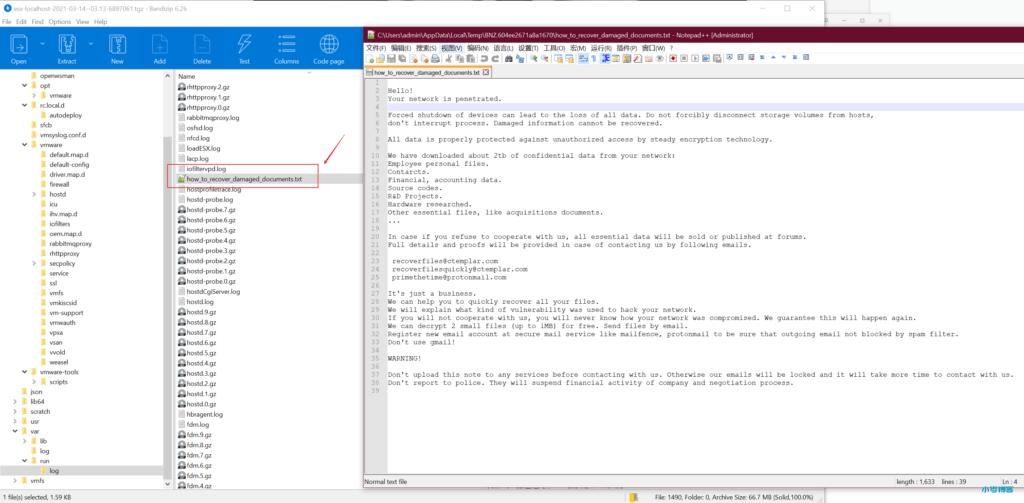Expand the usr folder node

click(x=14, y=421)
